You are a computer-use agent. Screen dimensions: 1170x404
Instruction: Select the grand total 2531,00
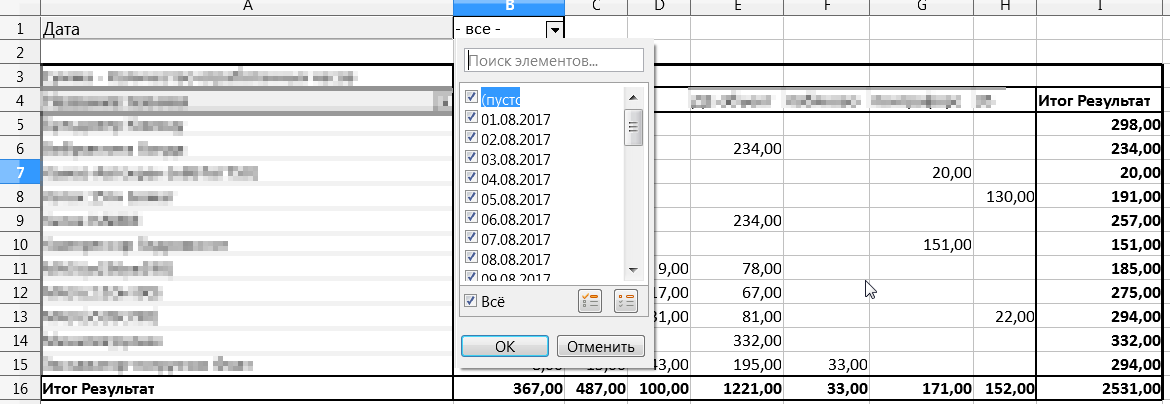coord(1099,388)
